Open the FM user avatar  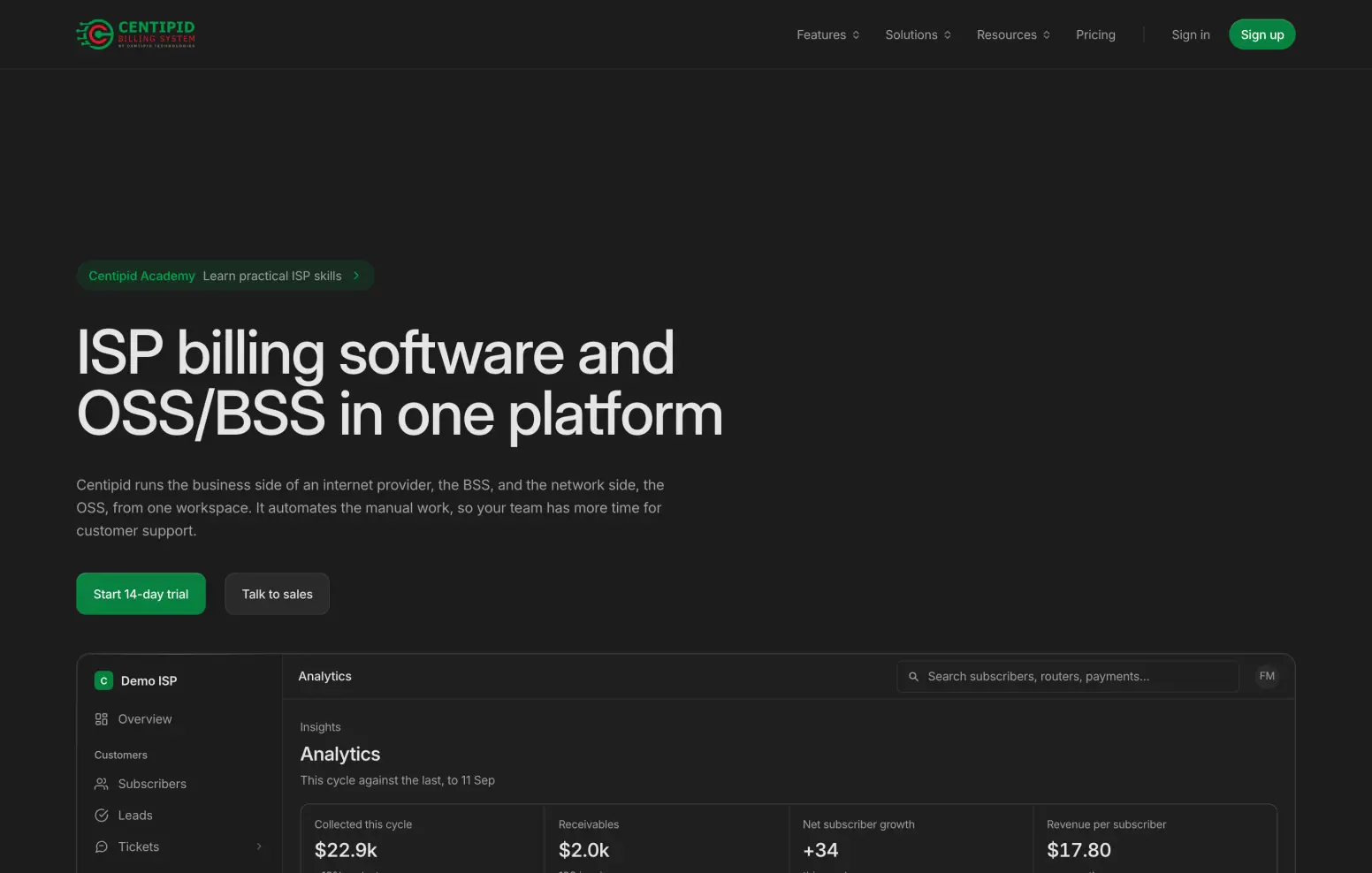coord(1267,676)
